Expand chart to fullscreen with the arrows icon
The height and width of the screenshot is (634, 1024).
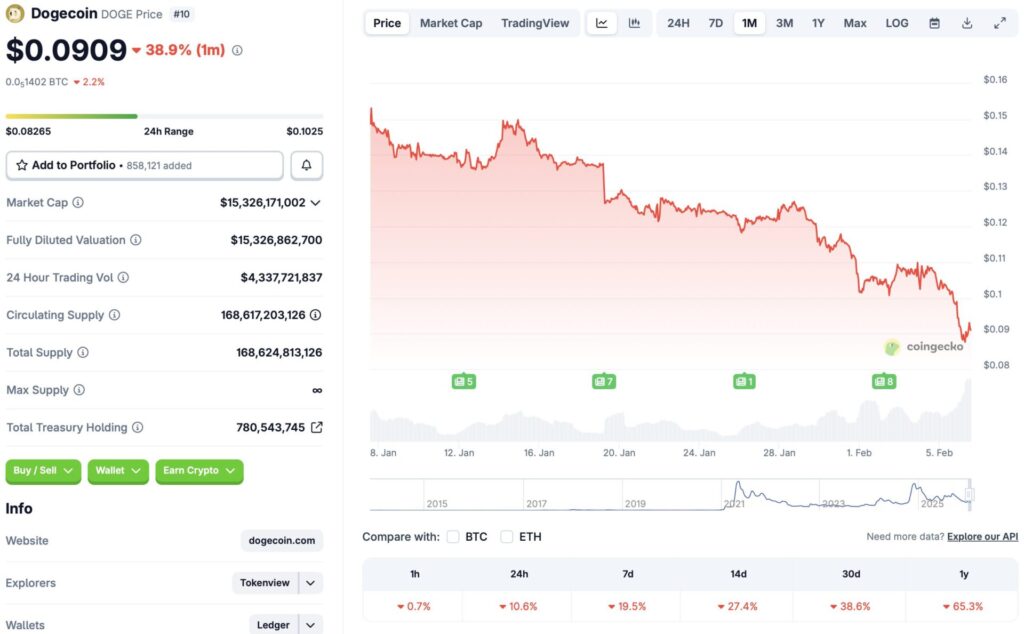coord(999,22)
